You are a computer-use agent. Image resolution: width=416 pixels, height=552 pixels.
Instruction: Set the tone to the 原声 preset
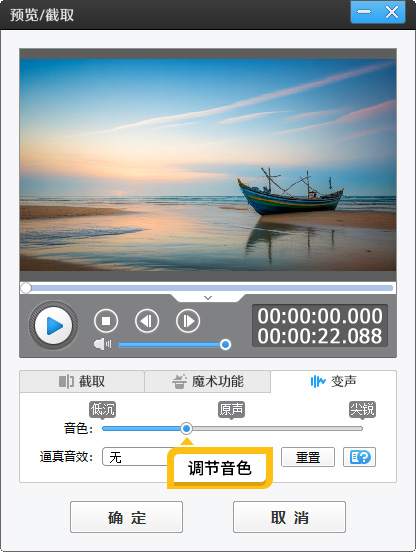231,409
